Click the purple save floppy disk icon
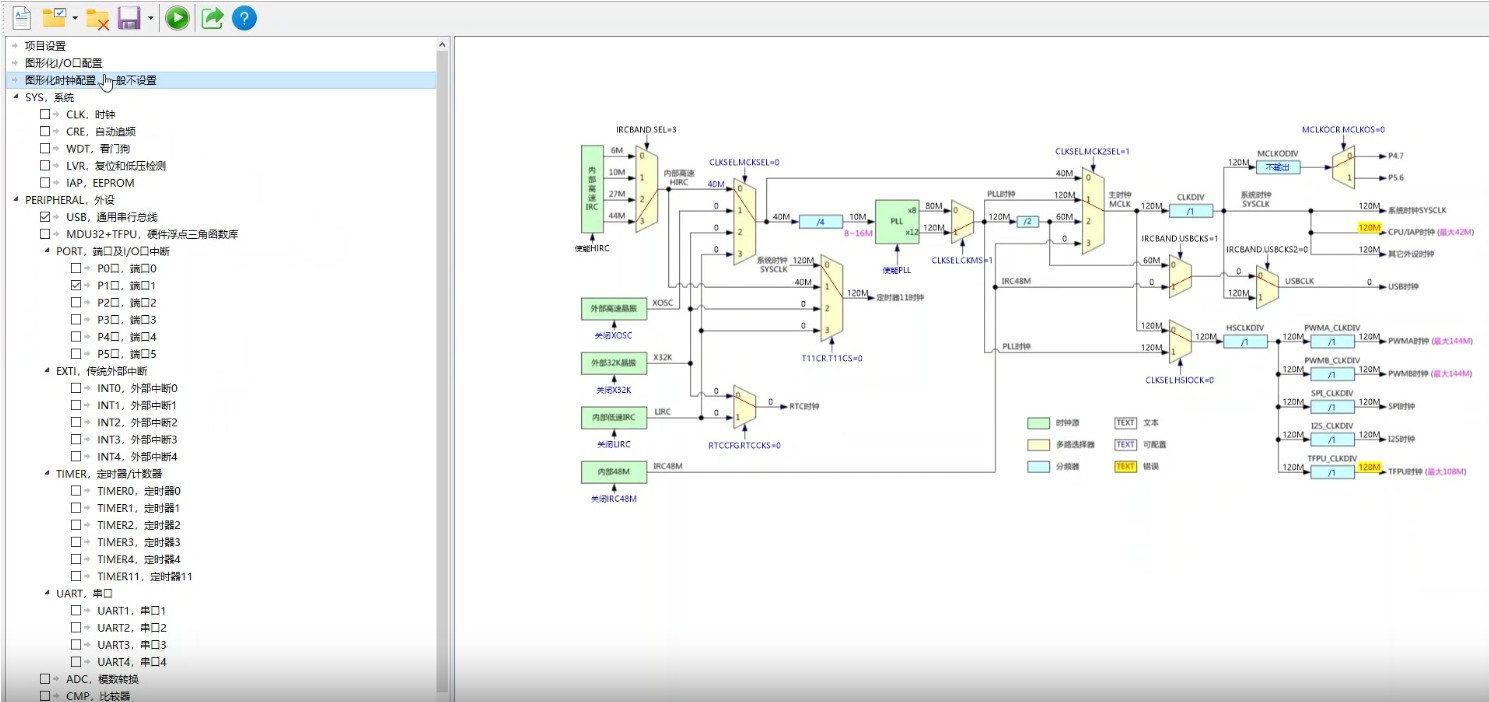This screenshot has height=702, width=1489. [128, 17]
